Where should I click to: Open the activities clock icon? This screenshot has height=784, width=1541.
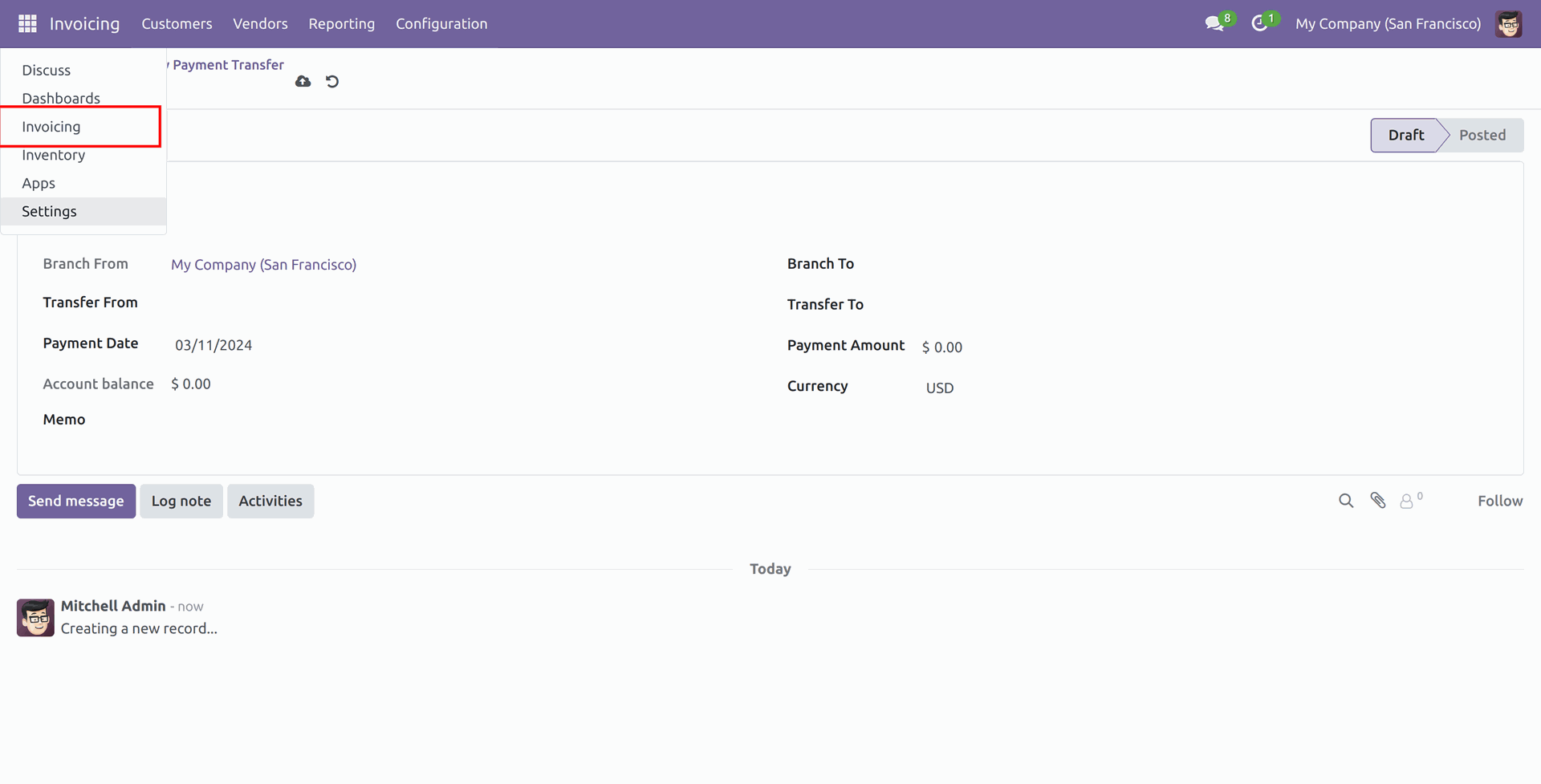(x=1259, y=24)
